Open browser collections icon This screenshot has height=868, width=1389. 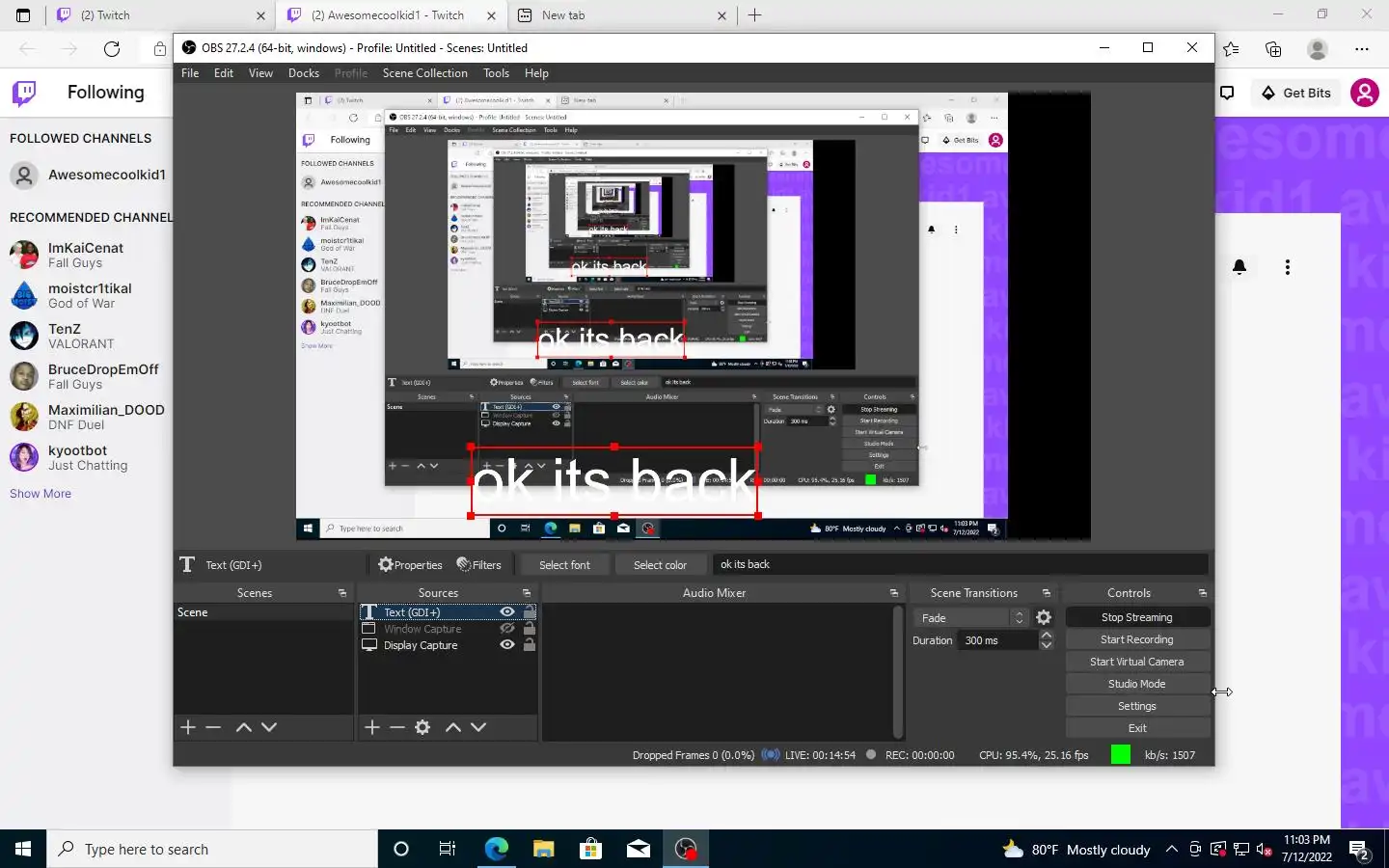click(x=1273, y=48)
